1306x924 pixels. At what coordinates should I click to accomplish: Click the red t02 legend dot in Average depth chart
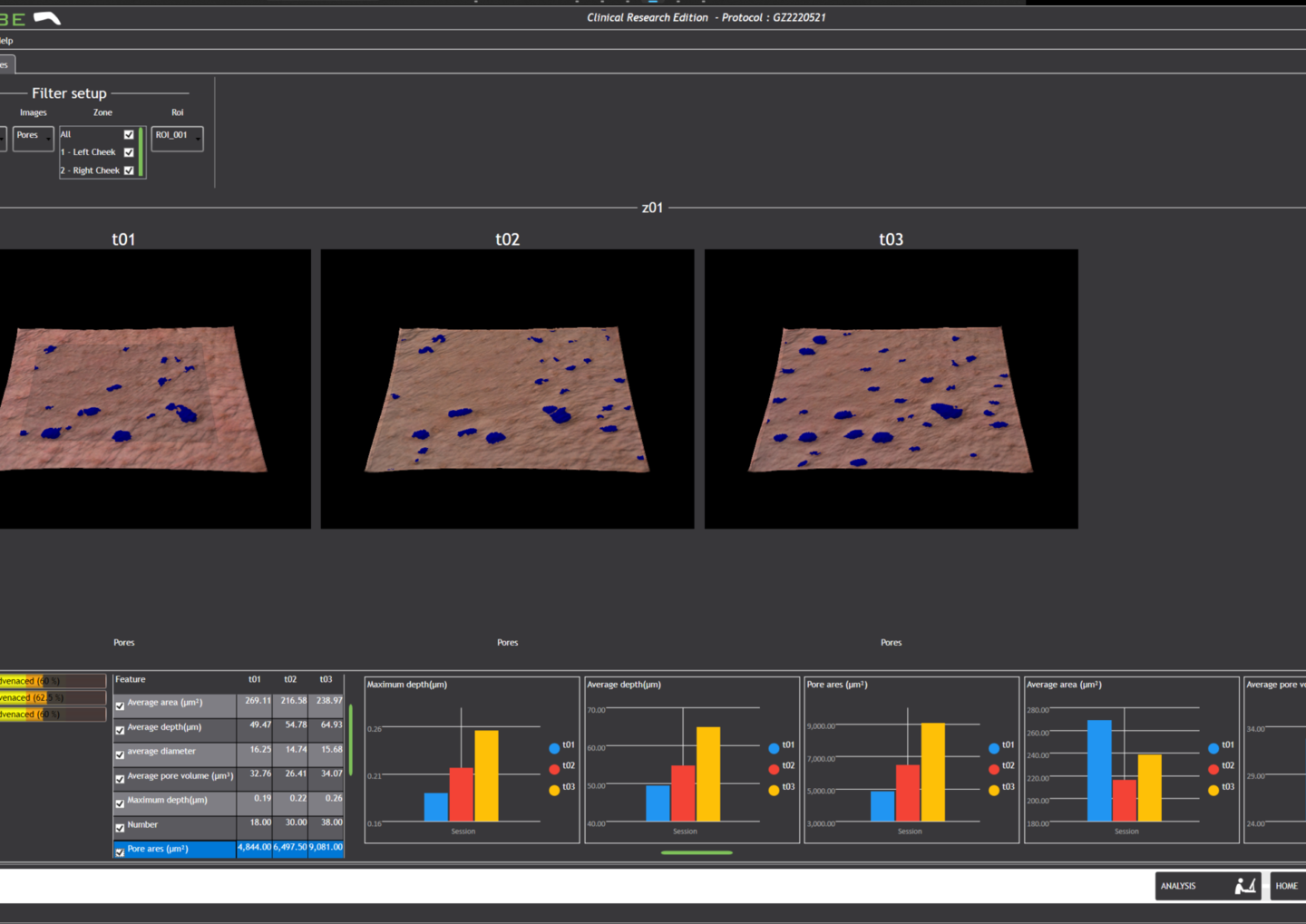coord(774,769)
